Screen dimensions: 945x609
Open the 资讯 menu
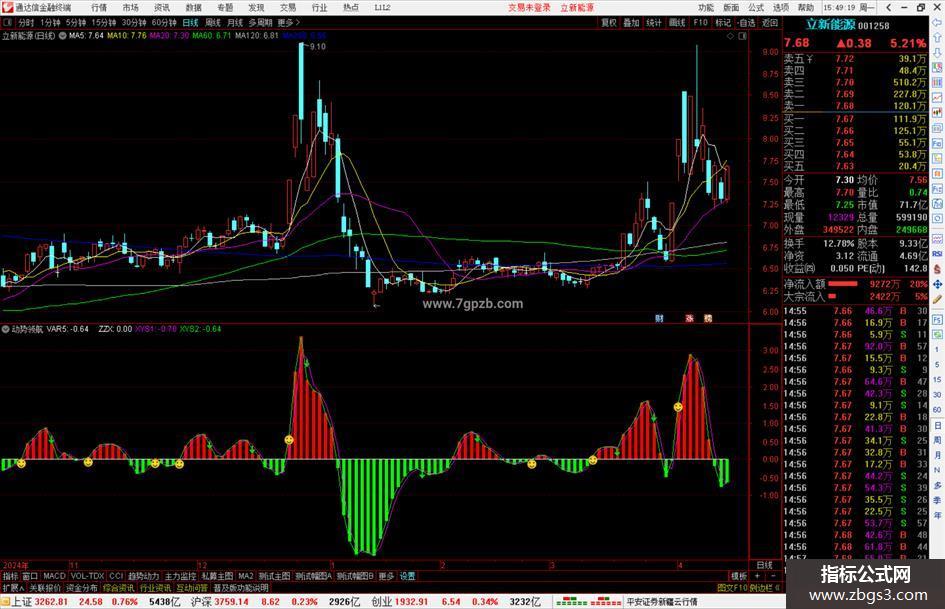click(162, 7)
